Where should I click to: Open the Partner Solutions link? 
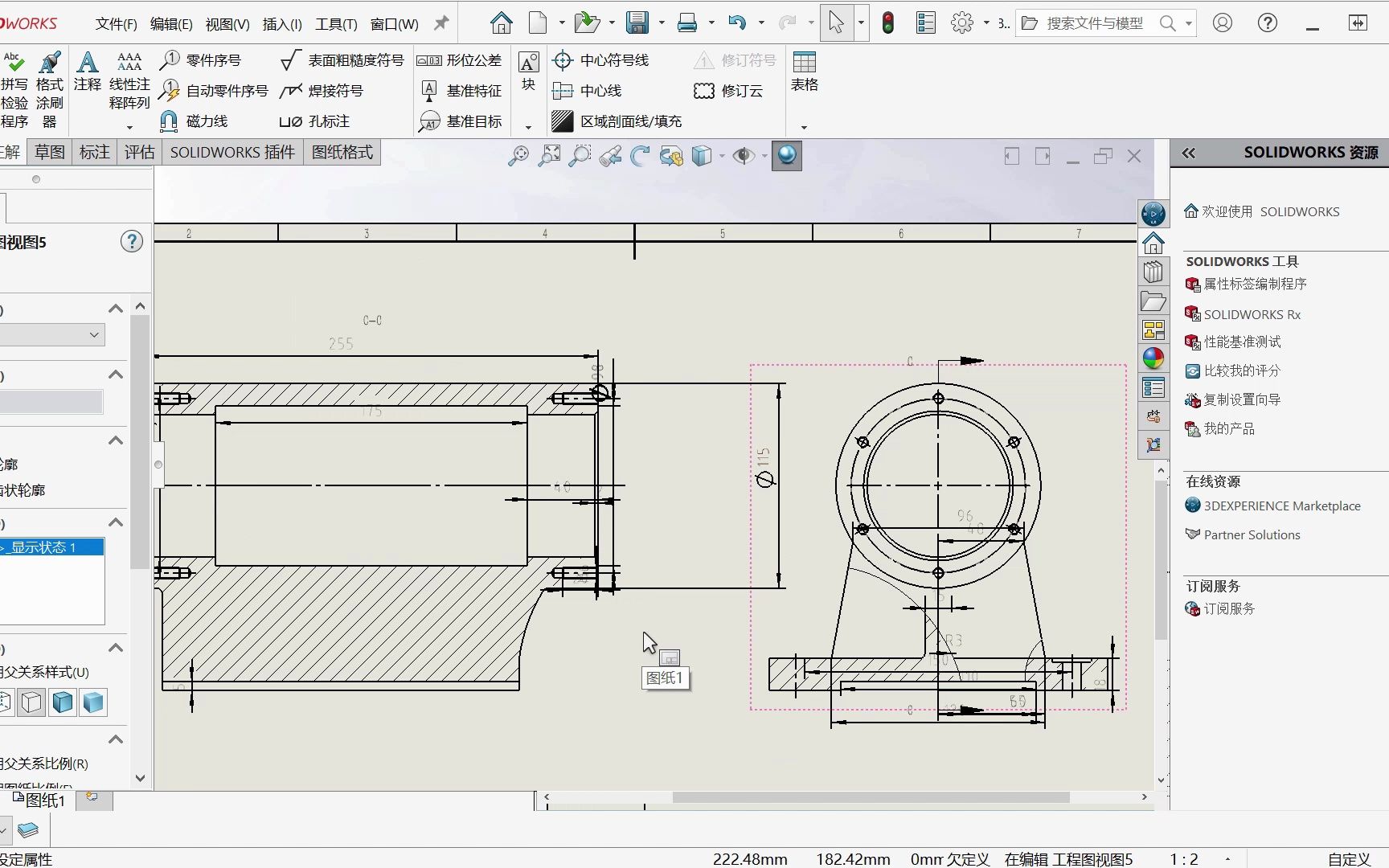tap(1252, 534)
